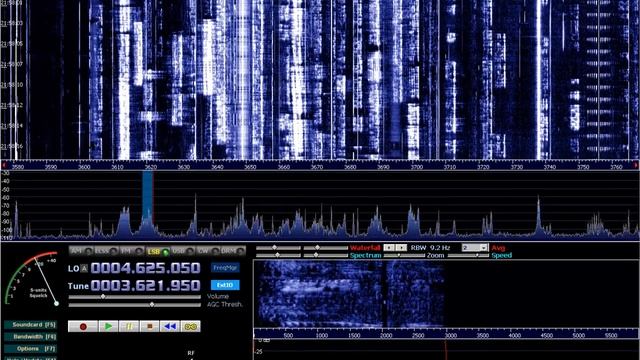Open the FreqMgr frequency manager
Image resolution: width=640 pixels, height=360 pixels.
coord(225,268)
